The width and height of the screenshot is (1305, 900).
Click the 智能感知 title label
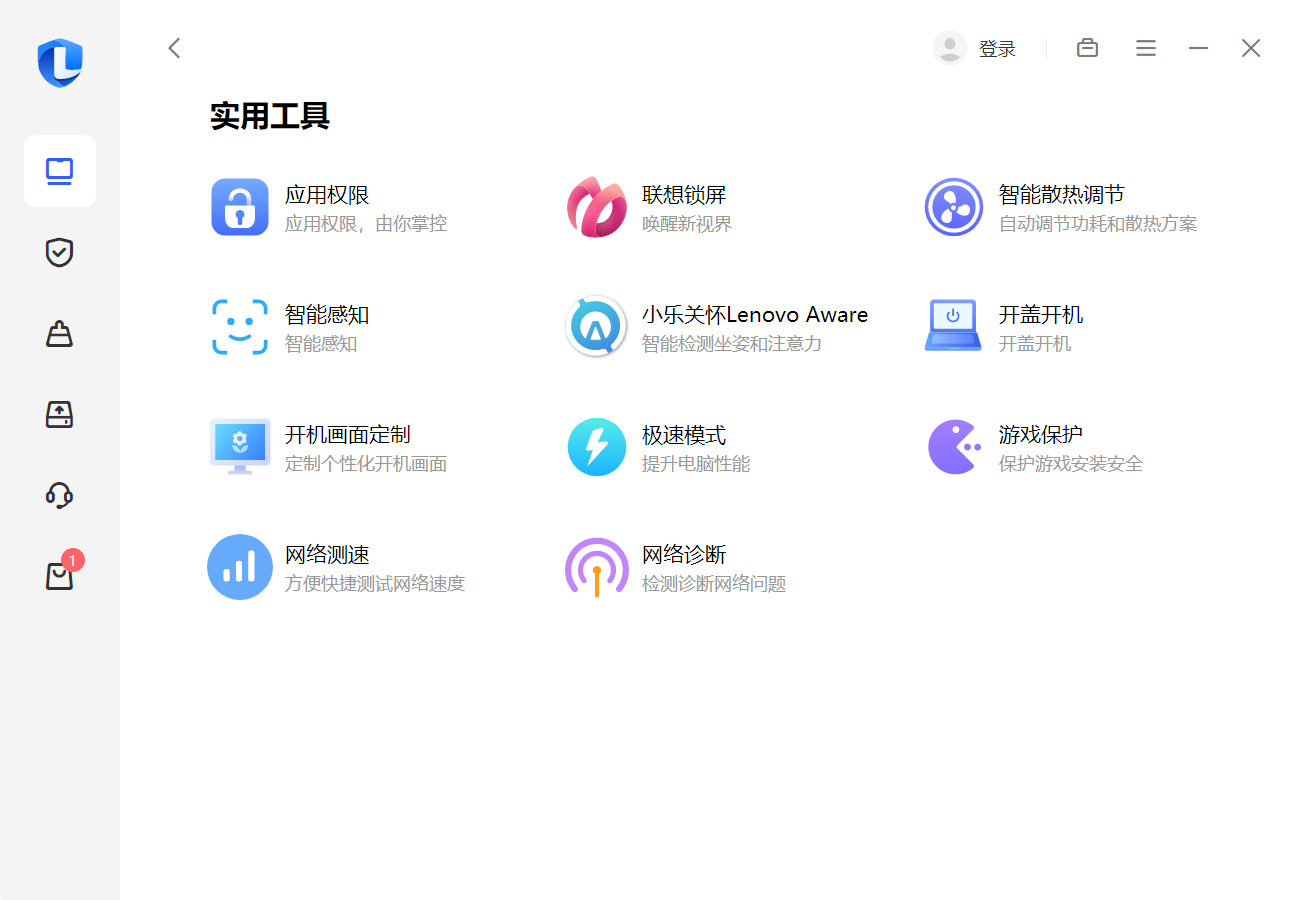pos(327,315)
